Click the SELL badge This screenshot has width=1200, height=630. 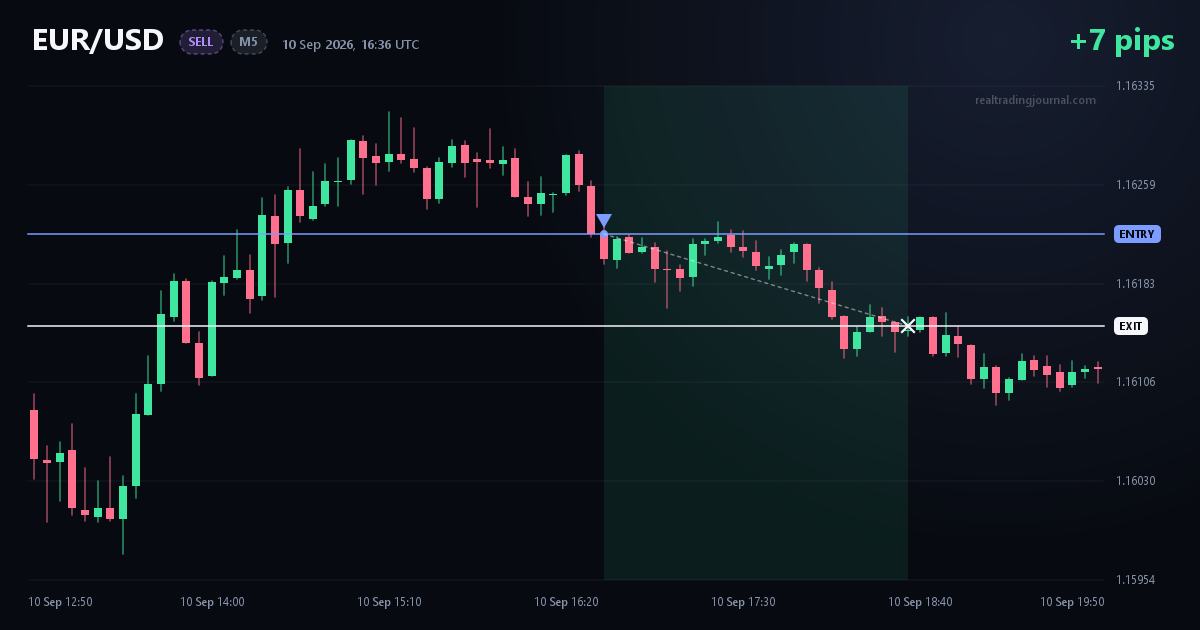(x=201, y=42)
